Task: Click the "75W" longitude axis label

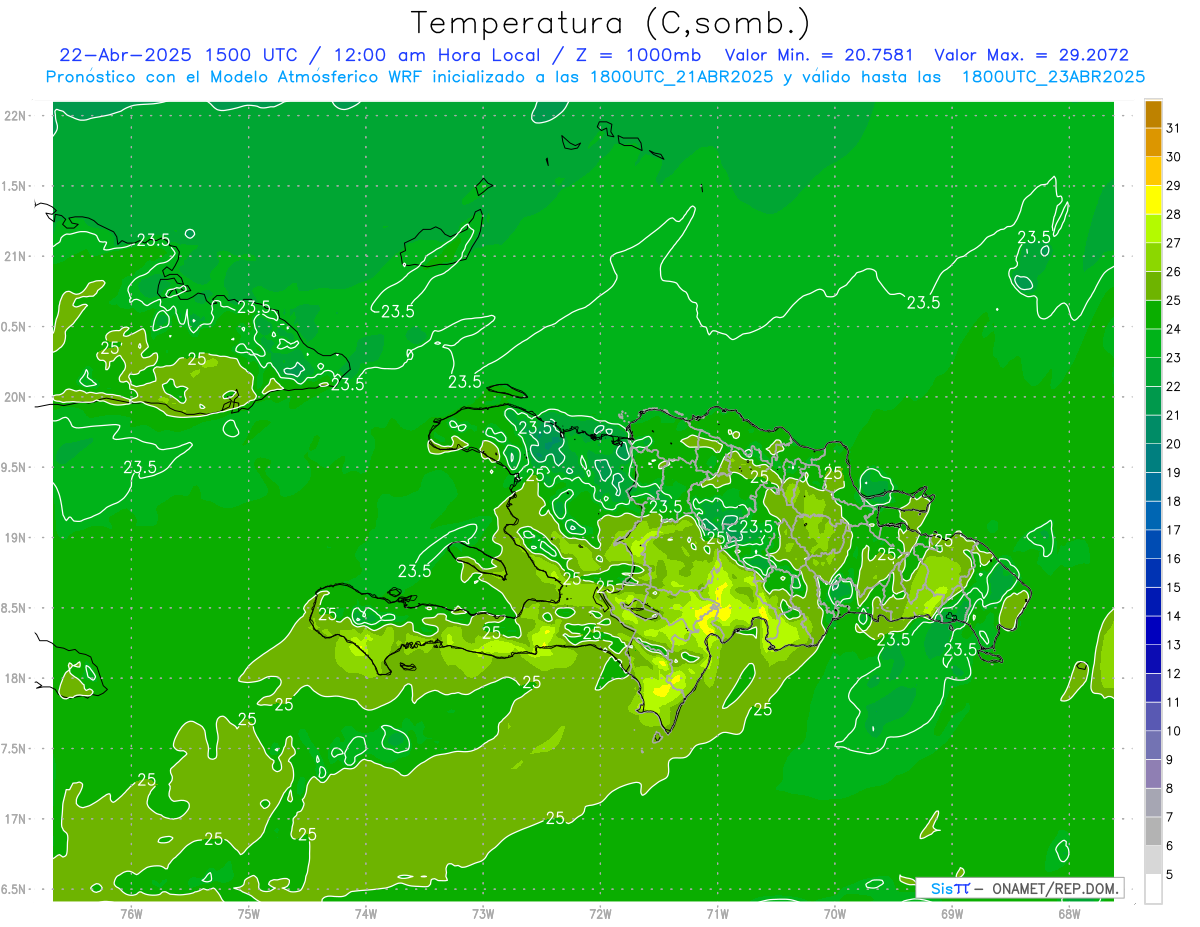Action: (248, 913)
